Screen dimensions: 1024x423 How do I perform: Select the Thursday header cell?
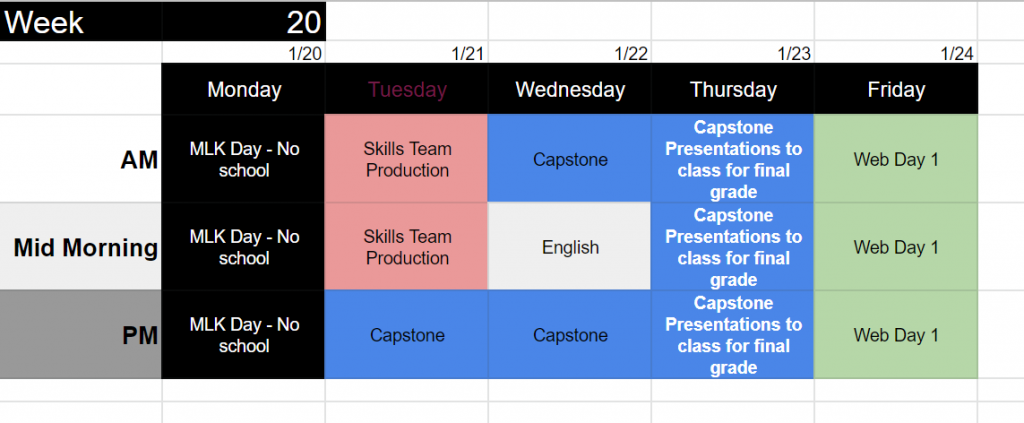coord(733,89)
